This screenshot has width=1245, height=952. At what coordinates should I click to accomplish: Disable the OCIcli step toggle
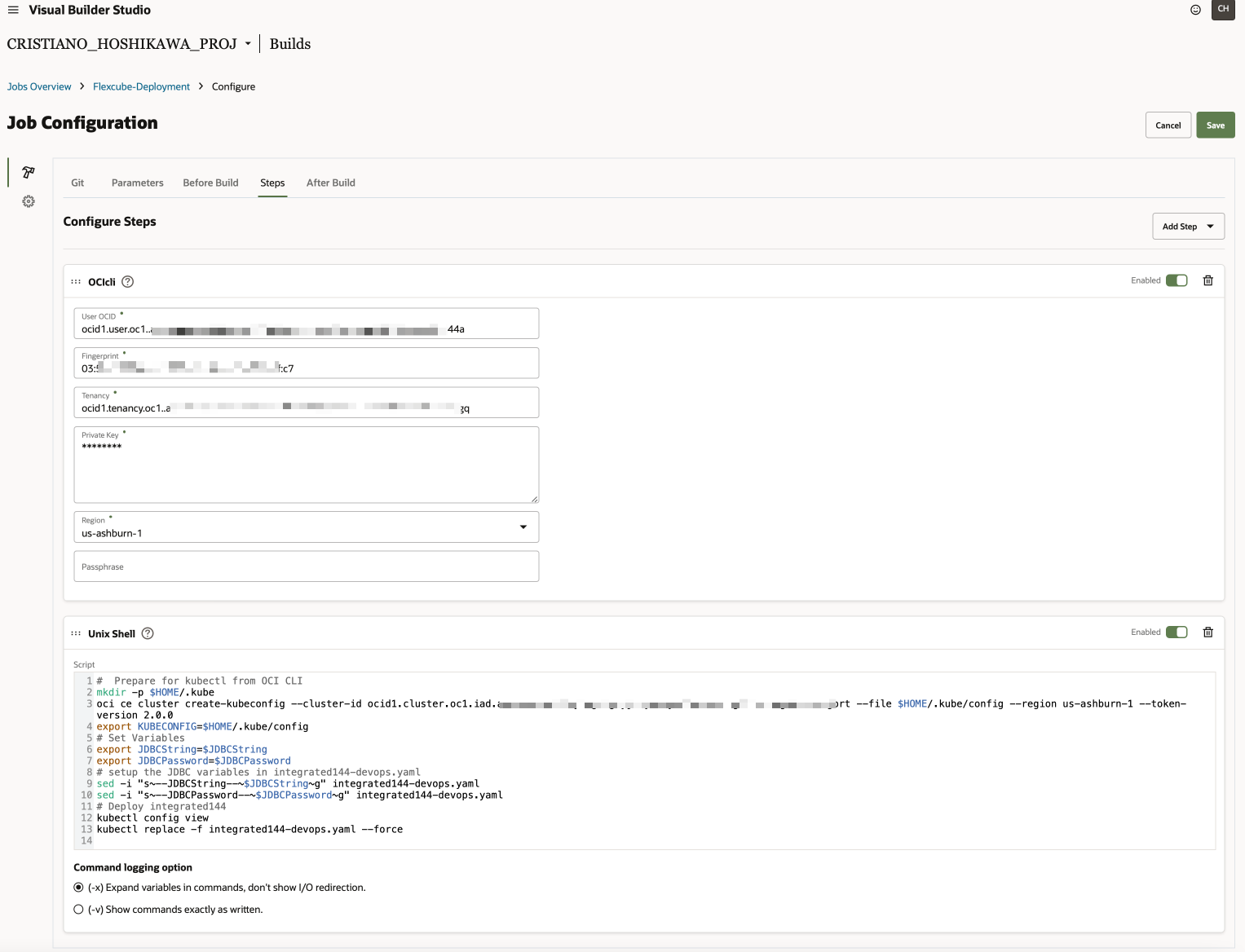point(1177,280)
